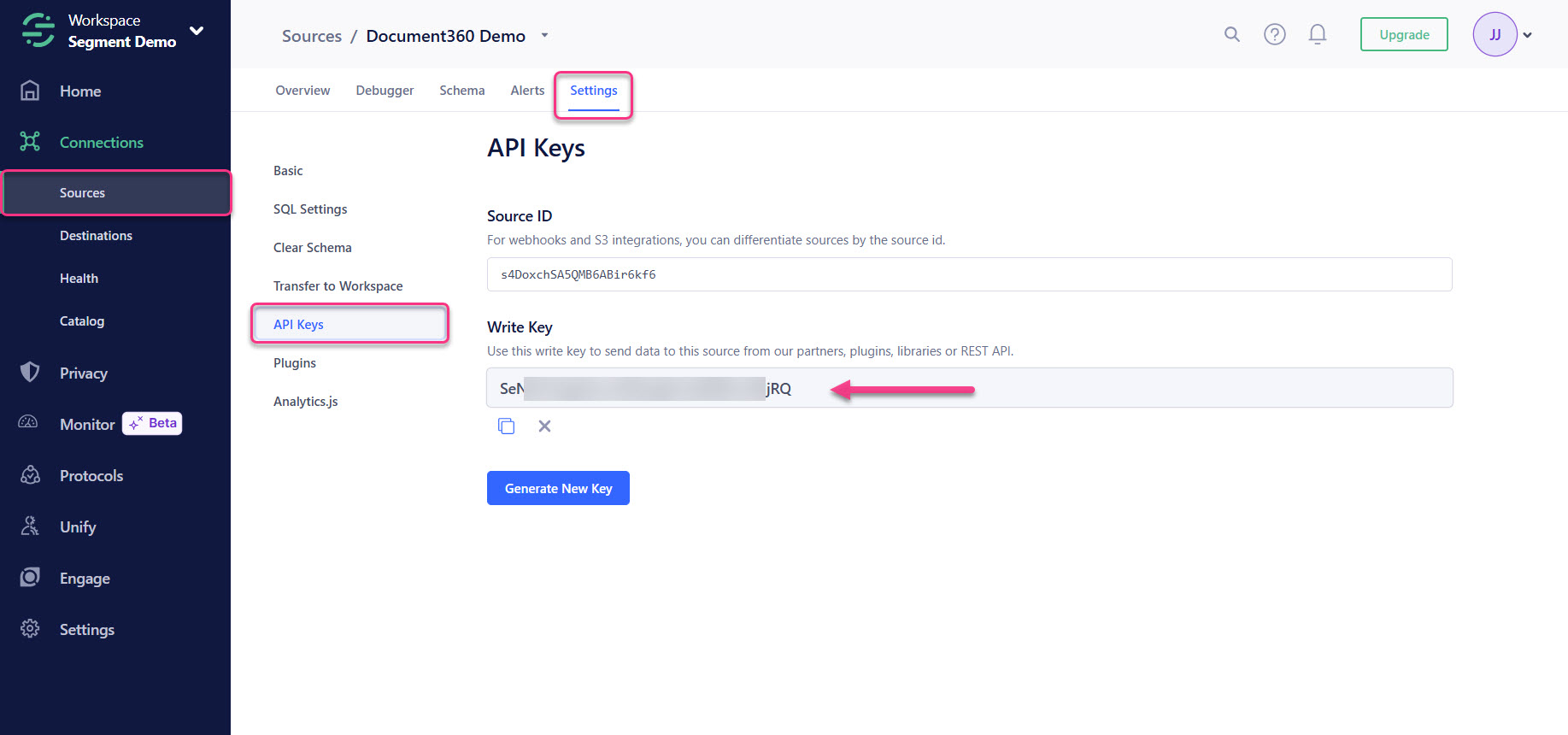Open the Home sidebar icon
Image resolution: width=1568 pixels, height=735 pixels.
coord(30,91)
